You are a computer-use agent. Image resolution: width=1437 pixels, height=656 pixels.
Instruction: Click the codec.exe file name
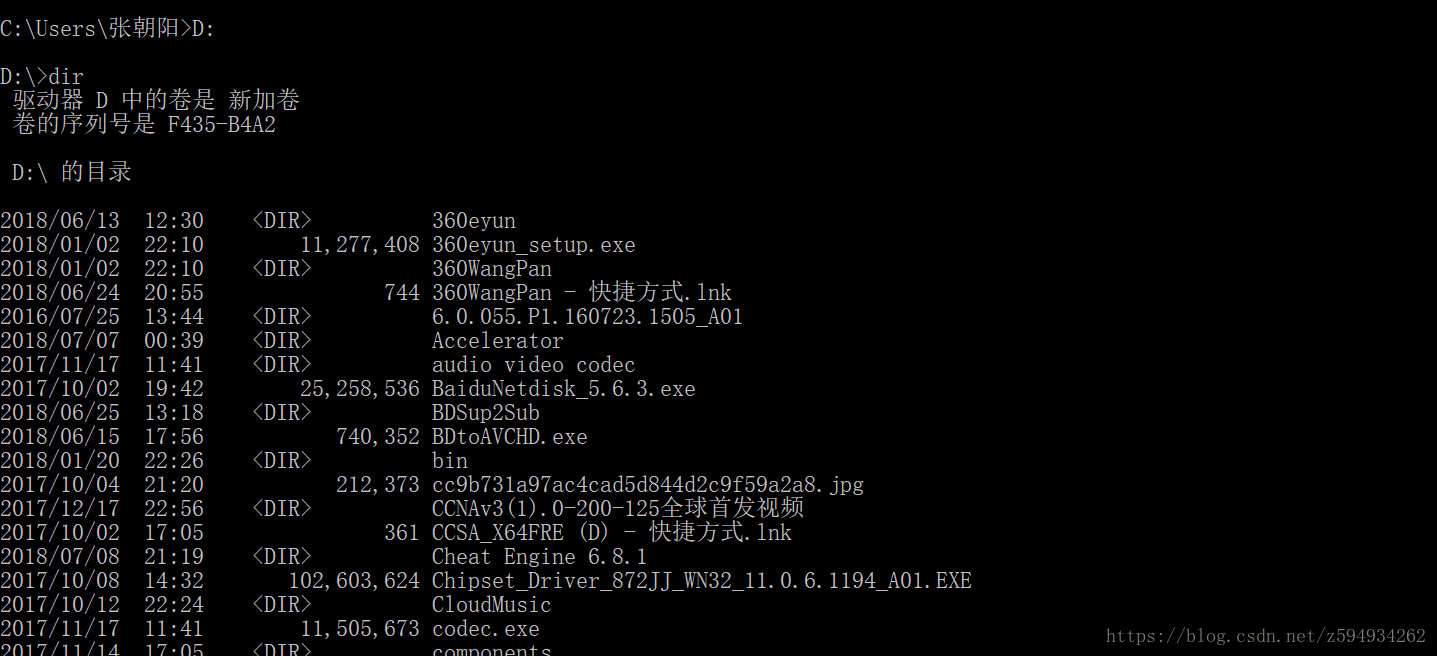point(485,629)
